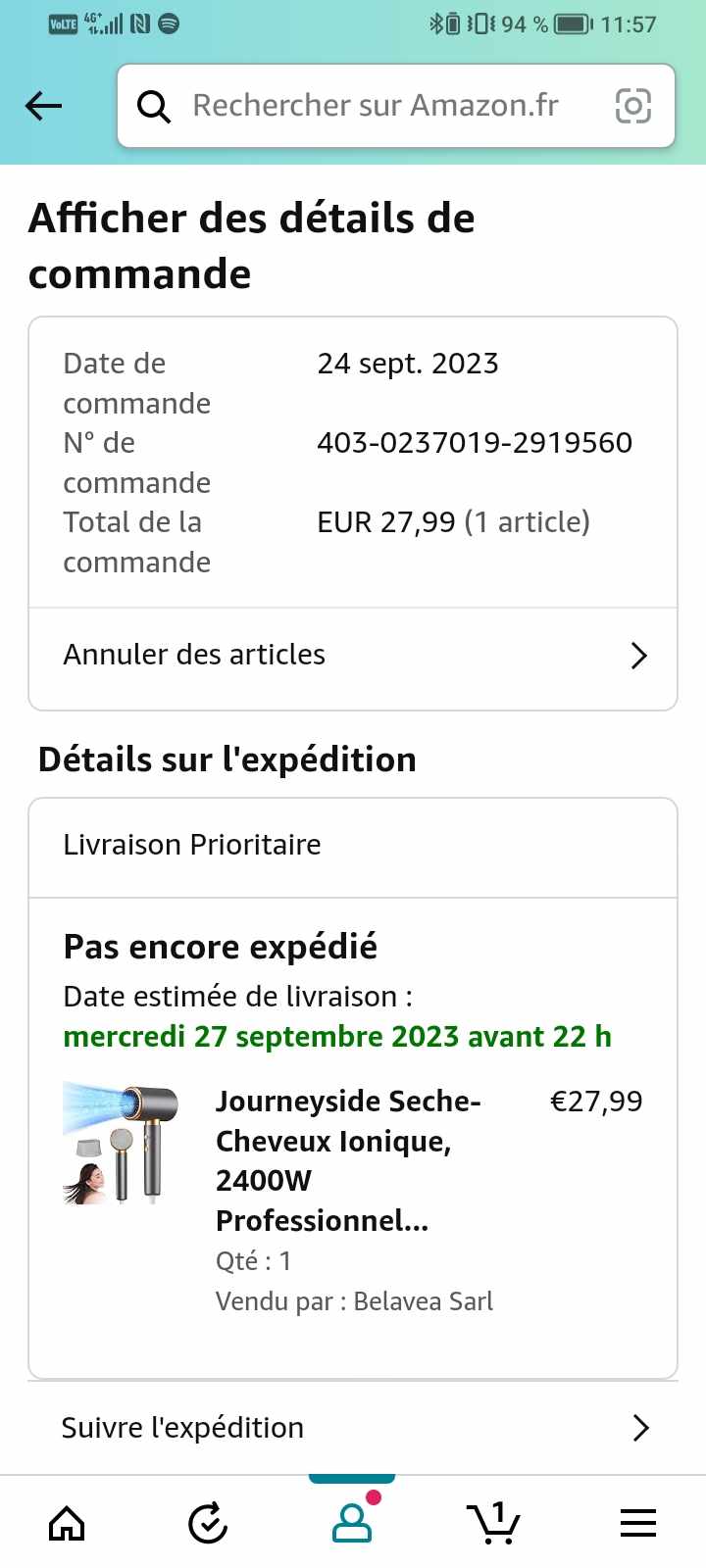This screenshot has width=706, height=1568.
Task: Open the camera scan search icon
Action: (632, 106)
